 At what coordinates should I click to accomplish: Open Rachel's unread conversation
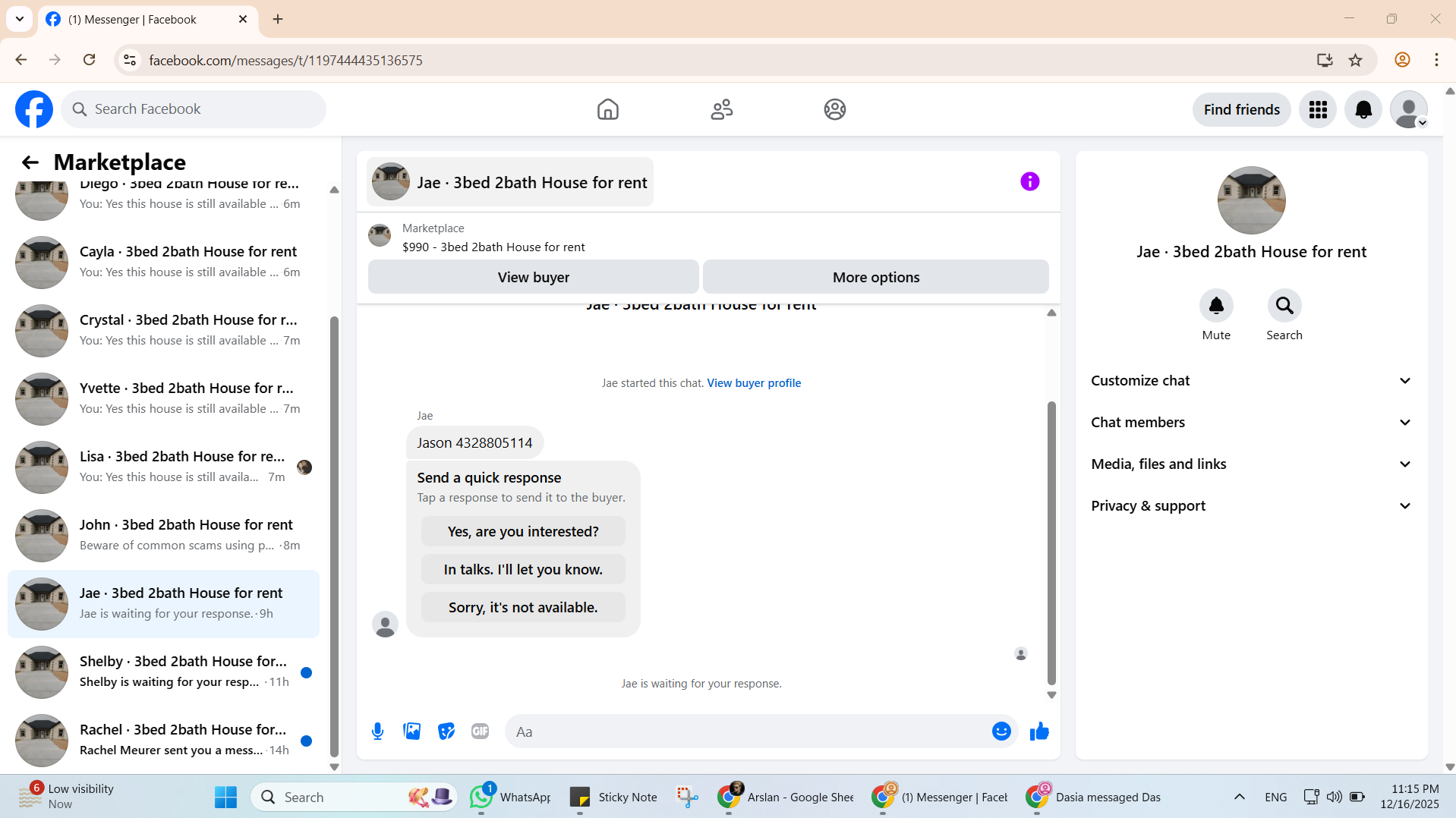[163, 741]
